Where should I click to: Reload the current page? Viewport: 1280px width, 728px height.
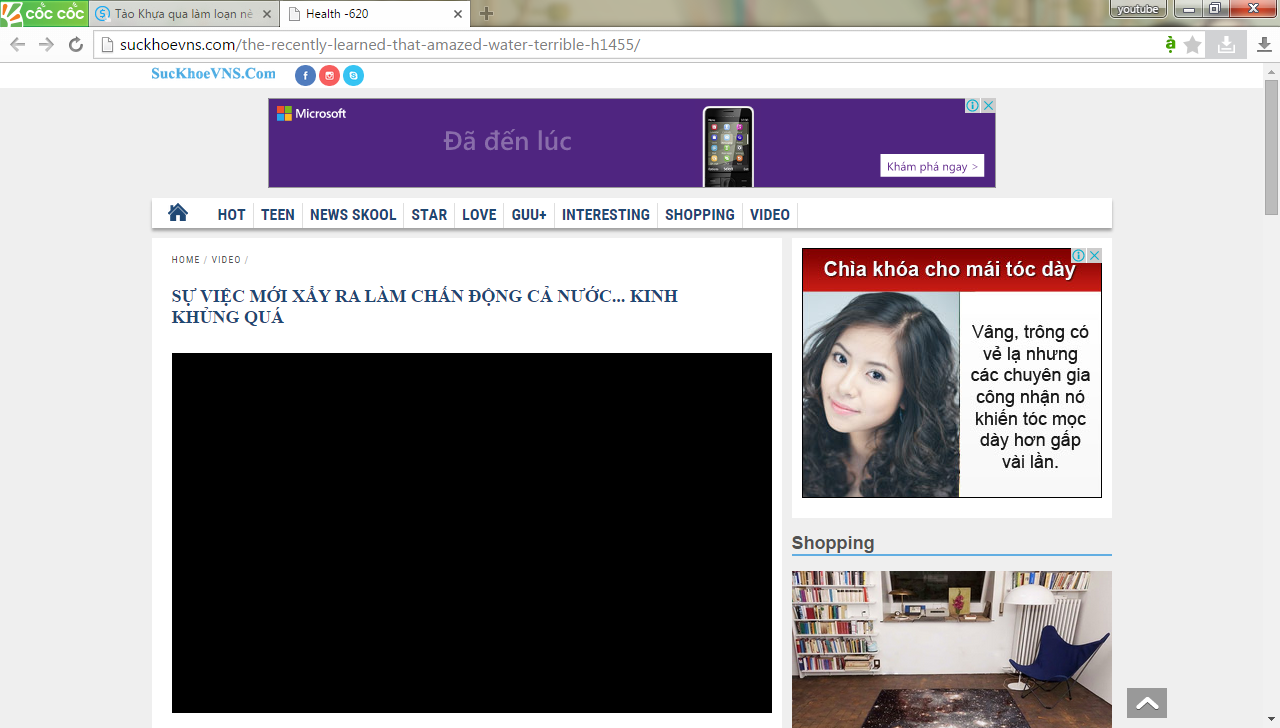(75, 44)
